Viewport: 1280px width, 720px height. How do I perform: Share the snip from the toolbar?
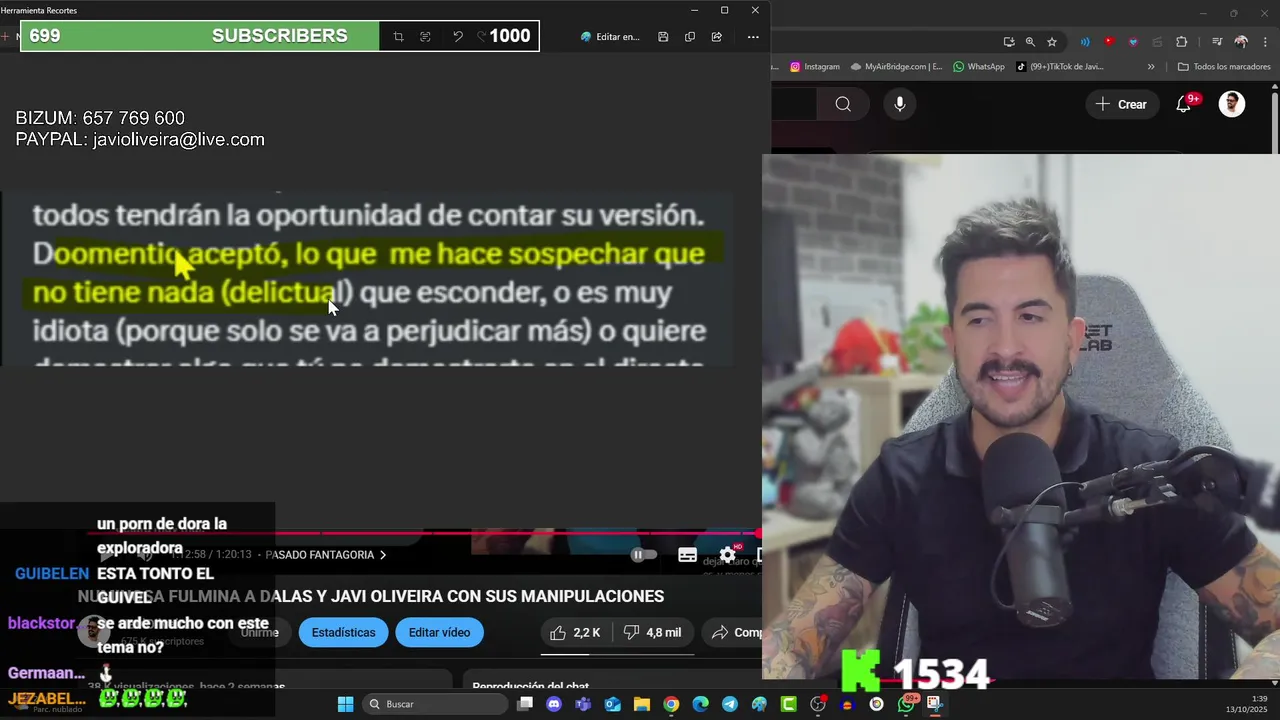point(717,37)
